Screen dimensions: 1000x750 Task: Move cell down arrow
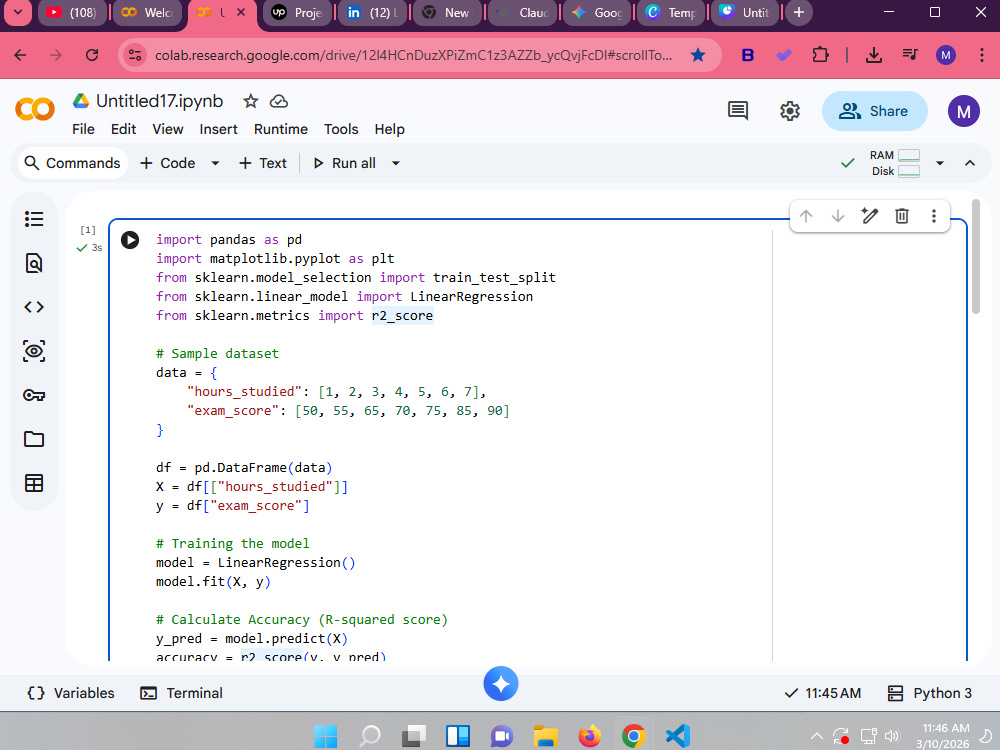[x=837, y=216]
